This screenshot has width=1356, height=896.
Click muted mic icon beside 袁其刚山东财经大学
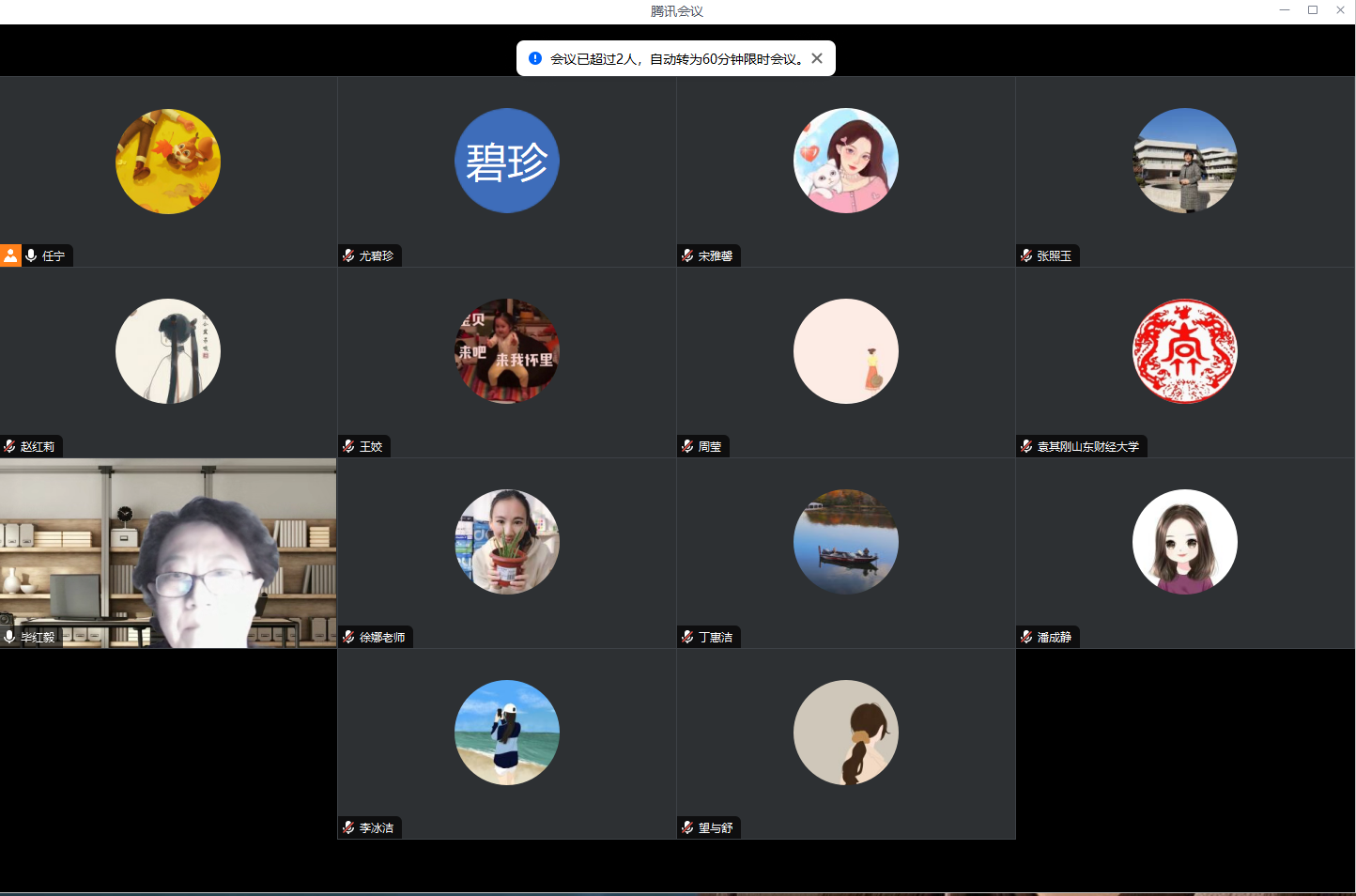(x=1026, y=446)
